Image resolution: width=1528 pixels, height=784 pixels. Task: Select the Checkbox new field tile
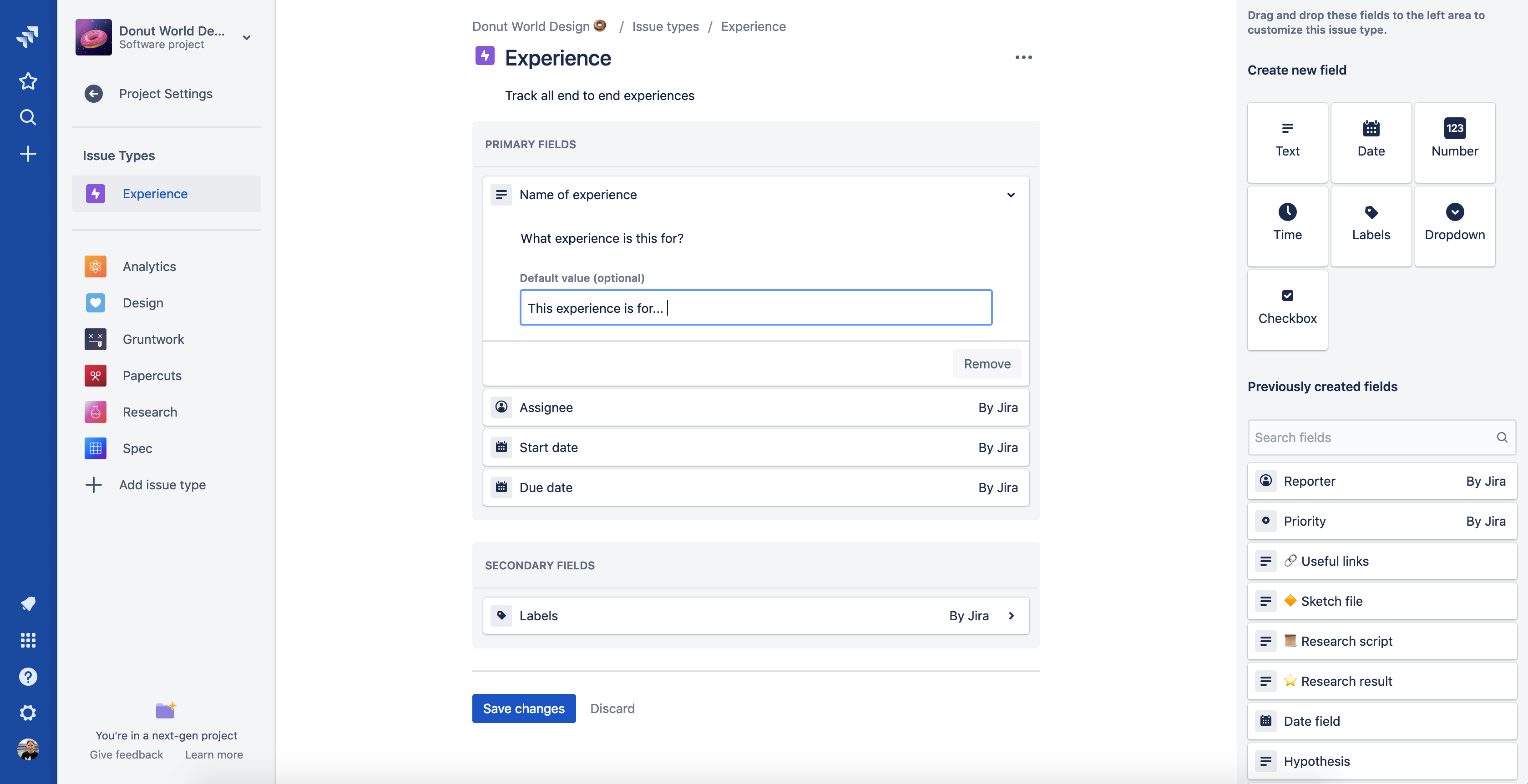[1287, 310]
